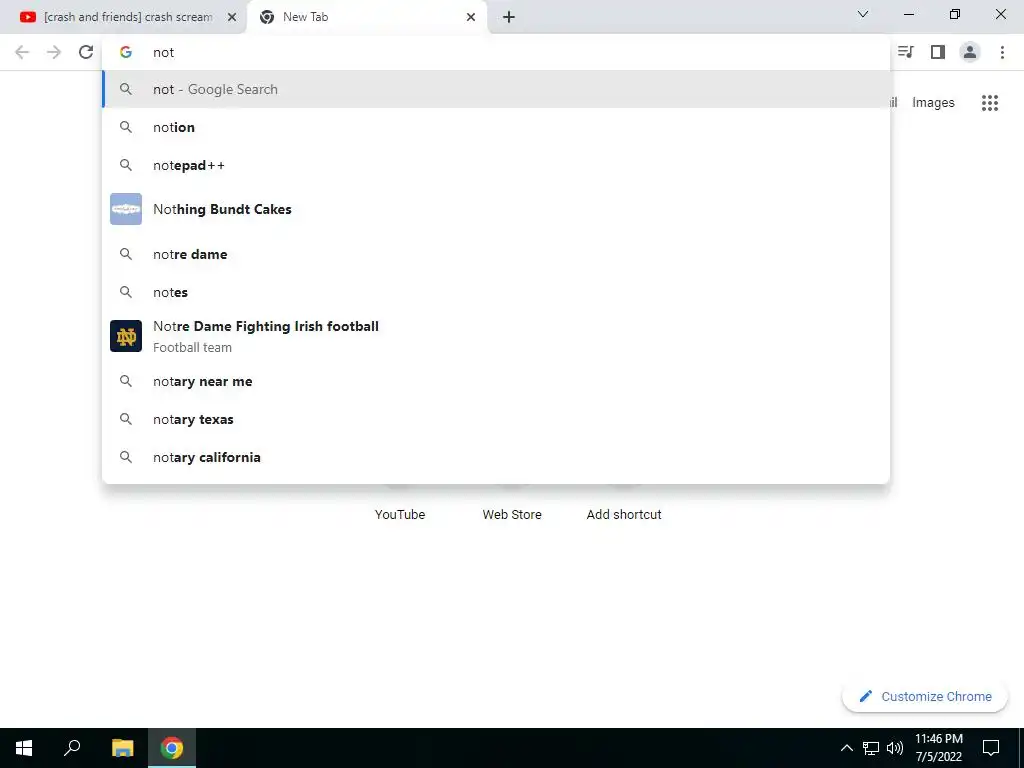Select the 'notes' suggestion
Screen dimensions: 1024x768
coord(496,292)
